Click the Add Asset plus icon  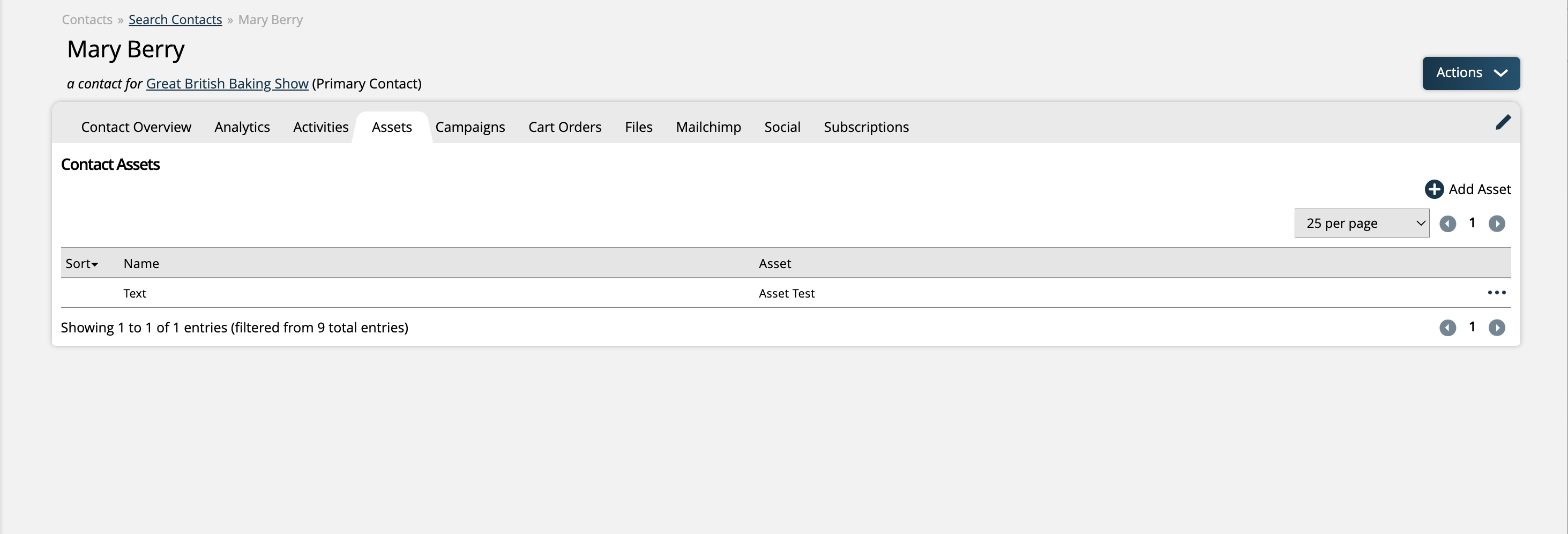click(x=1433, y=189)
